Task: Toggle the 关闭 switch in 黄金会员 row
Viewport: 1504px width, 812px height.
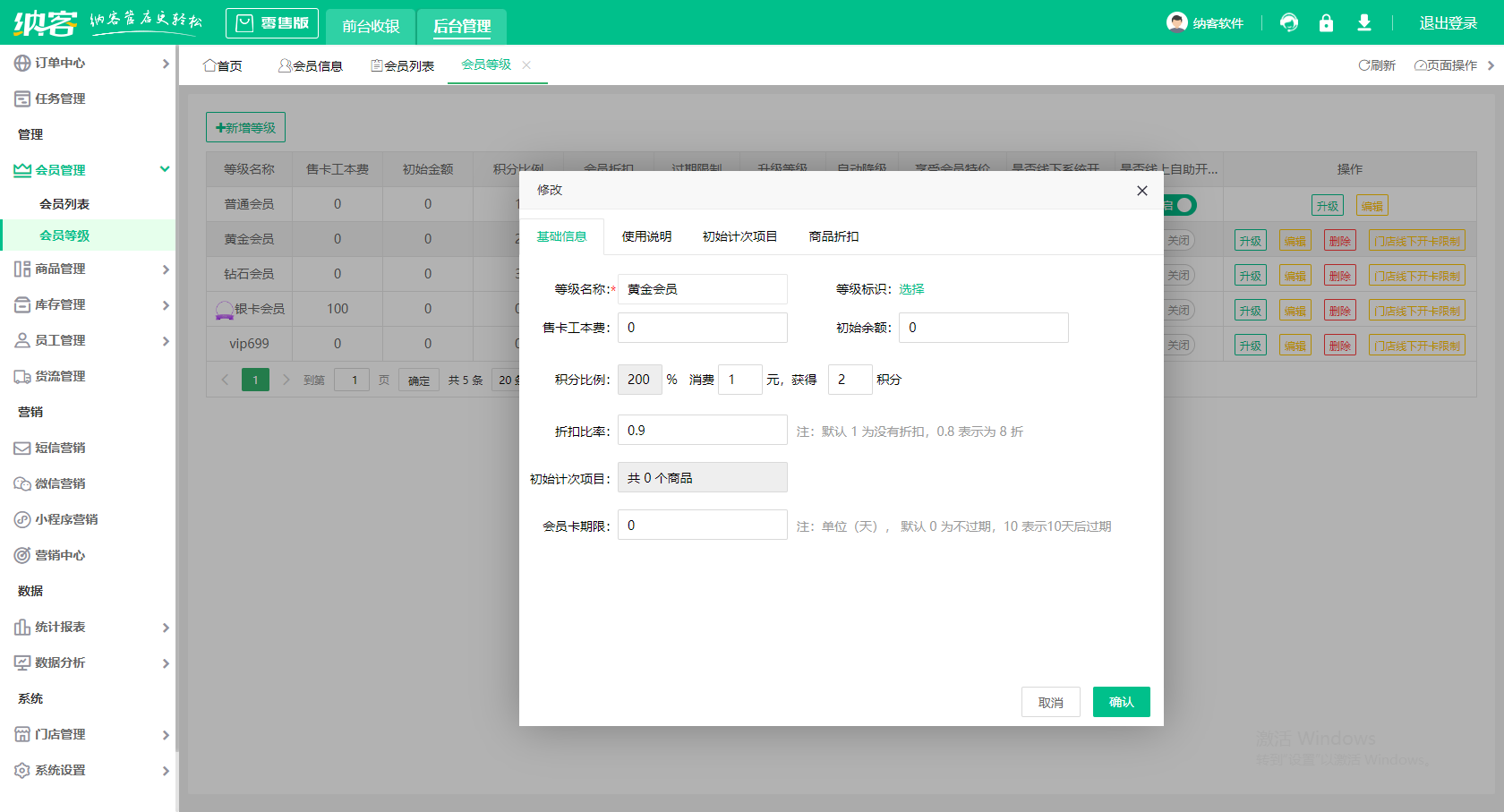Action: pos(1179,240)
